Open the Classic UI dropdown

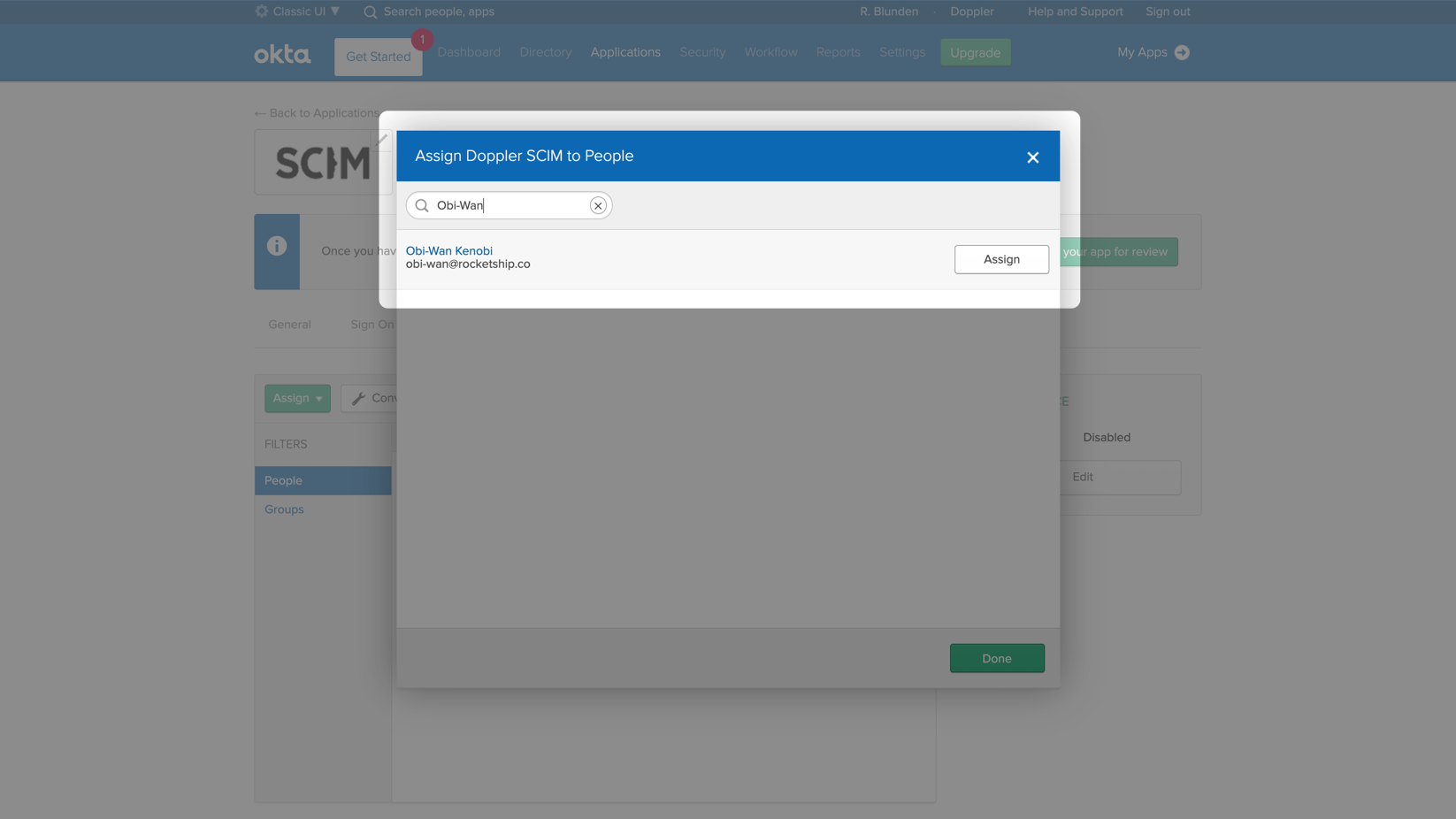306,11
